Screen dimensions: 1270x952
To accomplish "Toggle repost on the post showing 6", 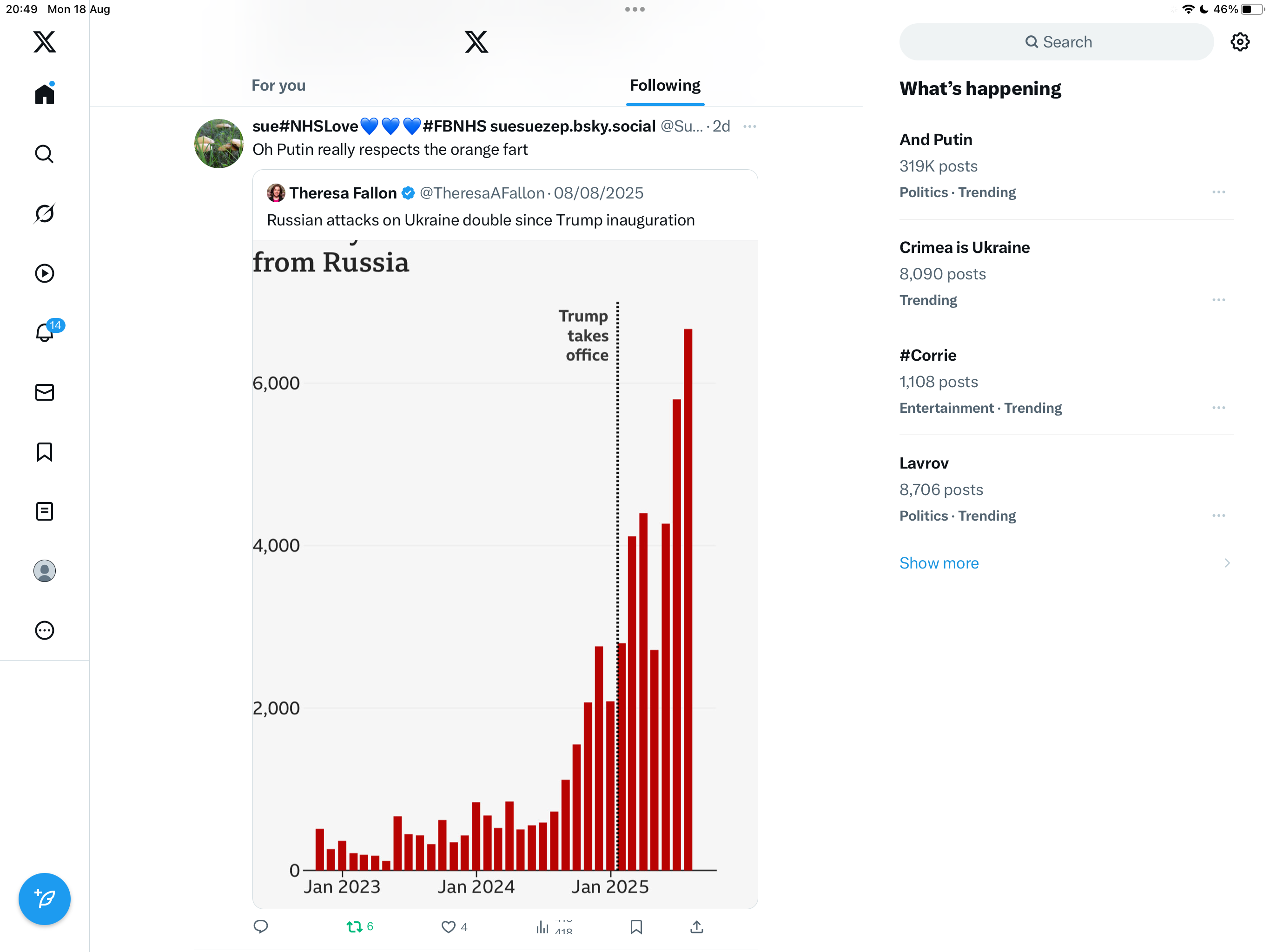I will point(354,927).
